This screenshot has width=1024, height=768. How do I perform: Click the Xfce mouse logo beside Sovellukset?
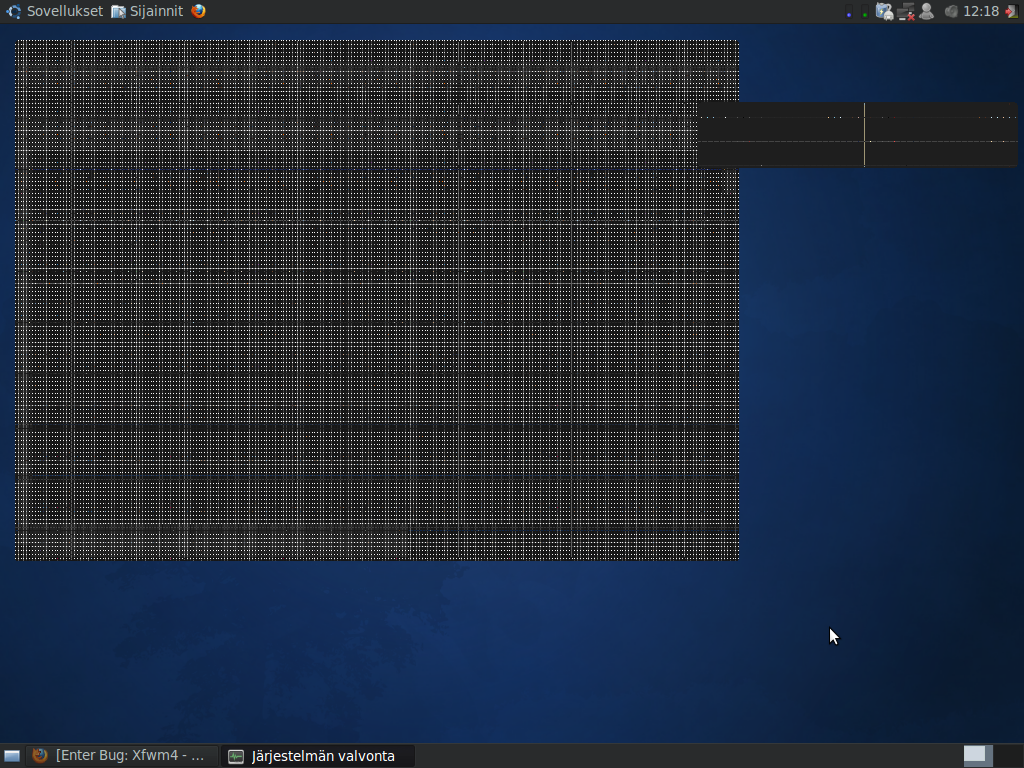[13, 11]
